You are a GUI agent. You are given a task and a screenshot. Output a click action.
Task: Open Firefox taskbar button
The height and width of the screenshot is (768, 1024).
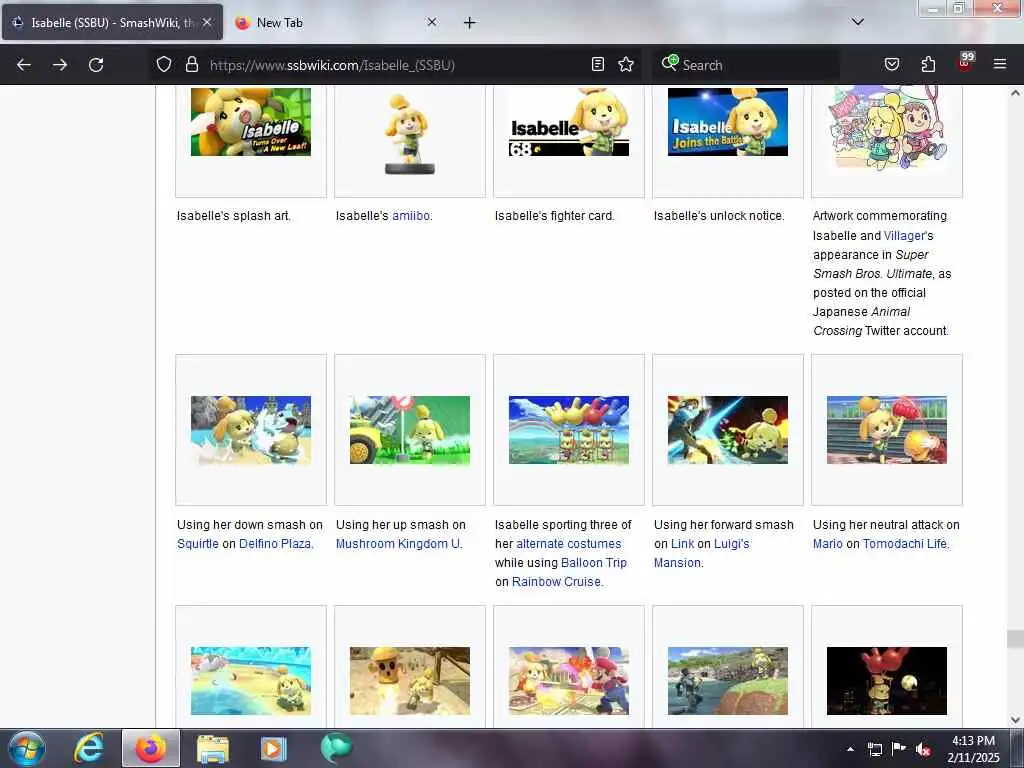click(151, 748)
